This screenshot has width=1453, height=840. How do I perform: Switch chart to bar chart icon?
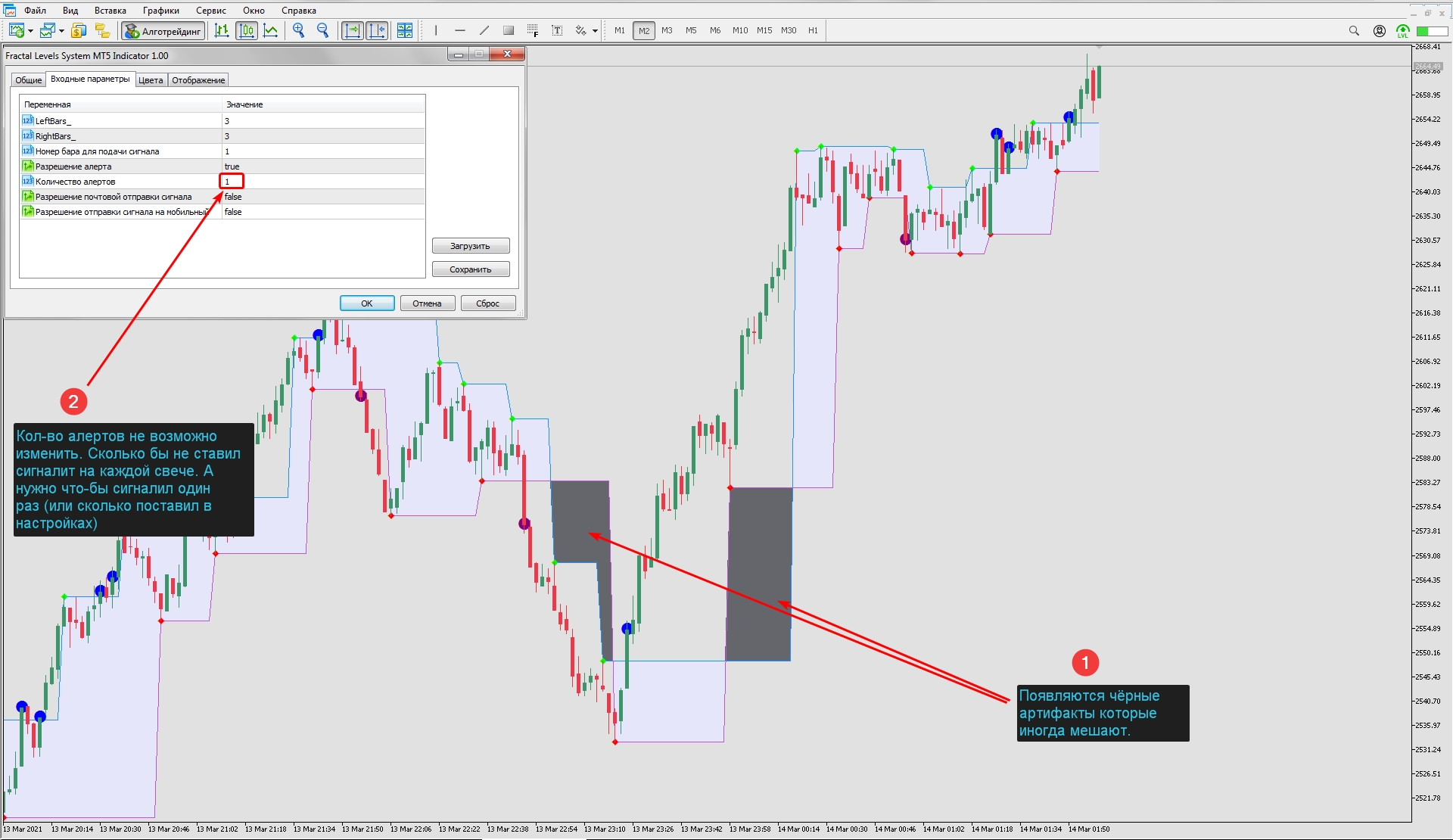(221, 31)
